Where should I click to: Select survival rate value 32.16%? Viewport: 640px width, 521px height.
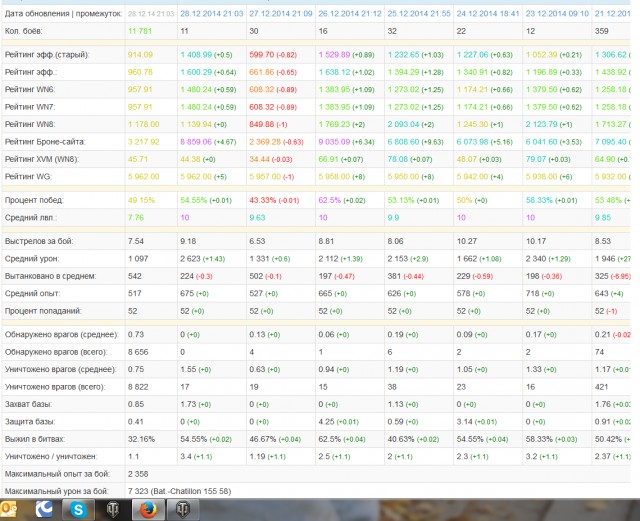coord(141,439)
